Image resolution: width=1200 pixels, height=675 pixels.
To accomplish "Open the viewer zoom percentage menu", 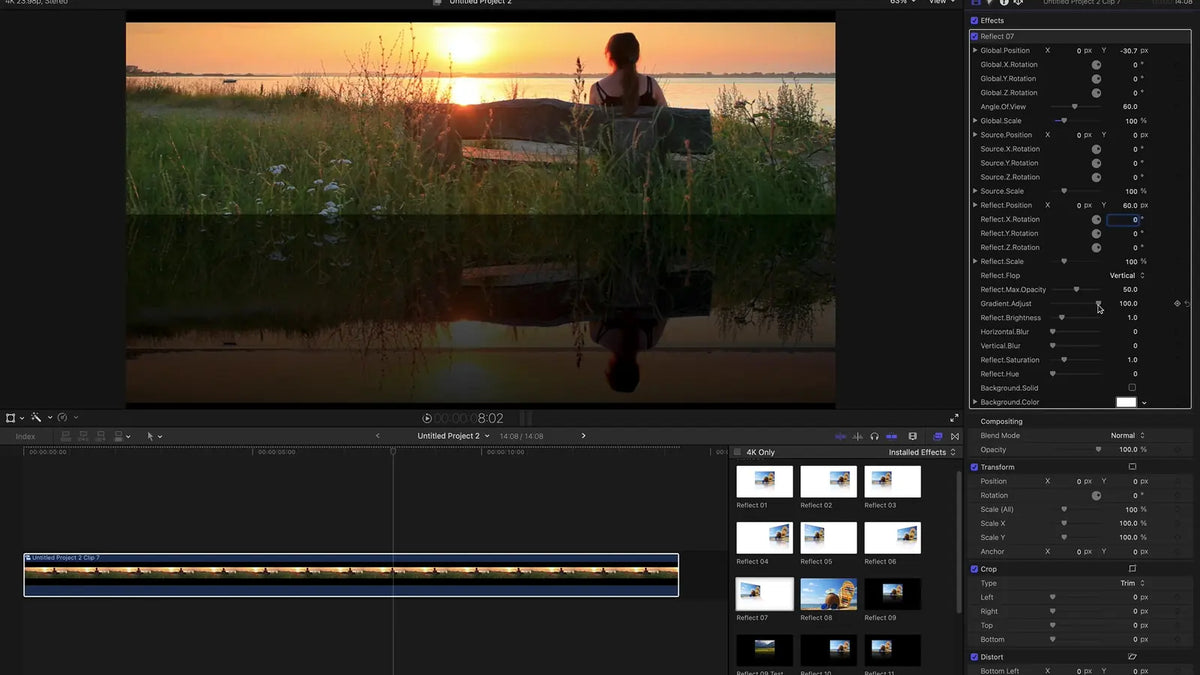I will 902,2.
